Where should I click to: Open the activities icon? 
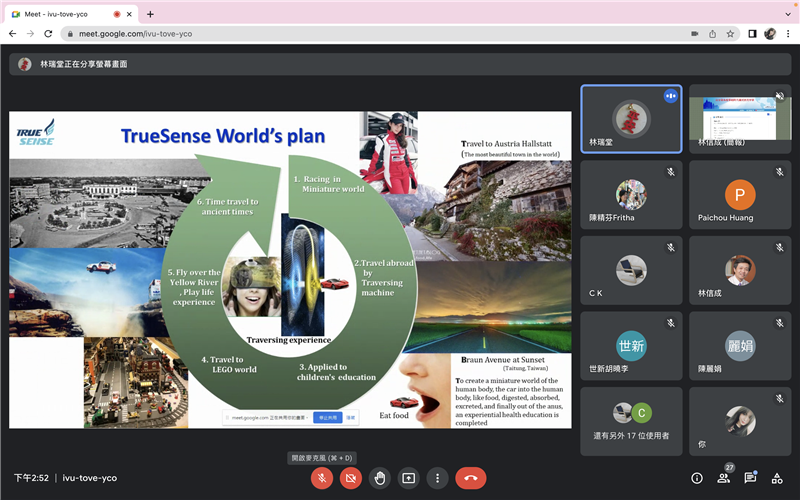[777, 478]
